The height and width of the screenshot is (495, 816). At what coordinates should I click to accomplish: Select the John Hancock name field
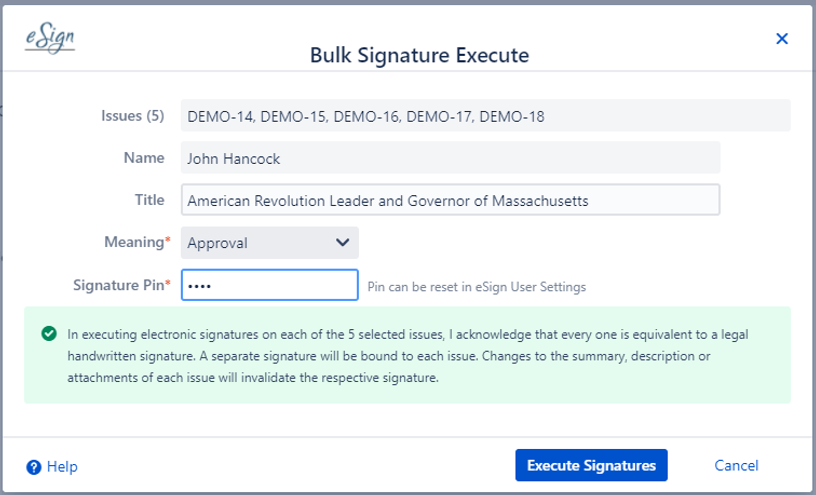(x=450, y=157)
